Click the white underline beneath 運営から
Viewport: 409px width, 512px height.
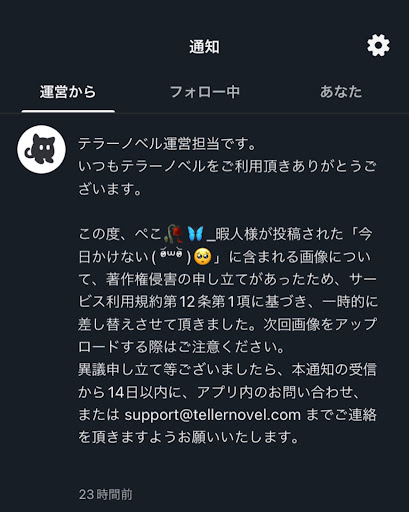(68, 111)
